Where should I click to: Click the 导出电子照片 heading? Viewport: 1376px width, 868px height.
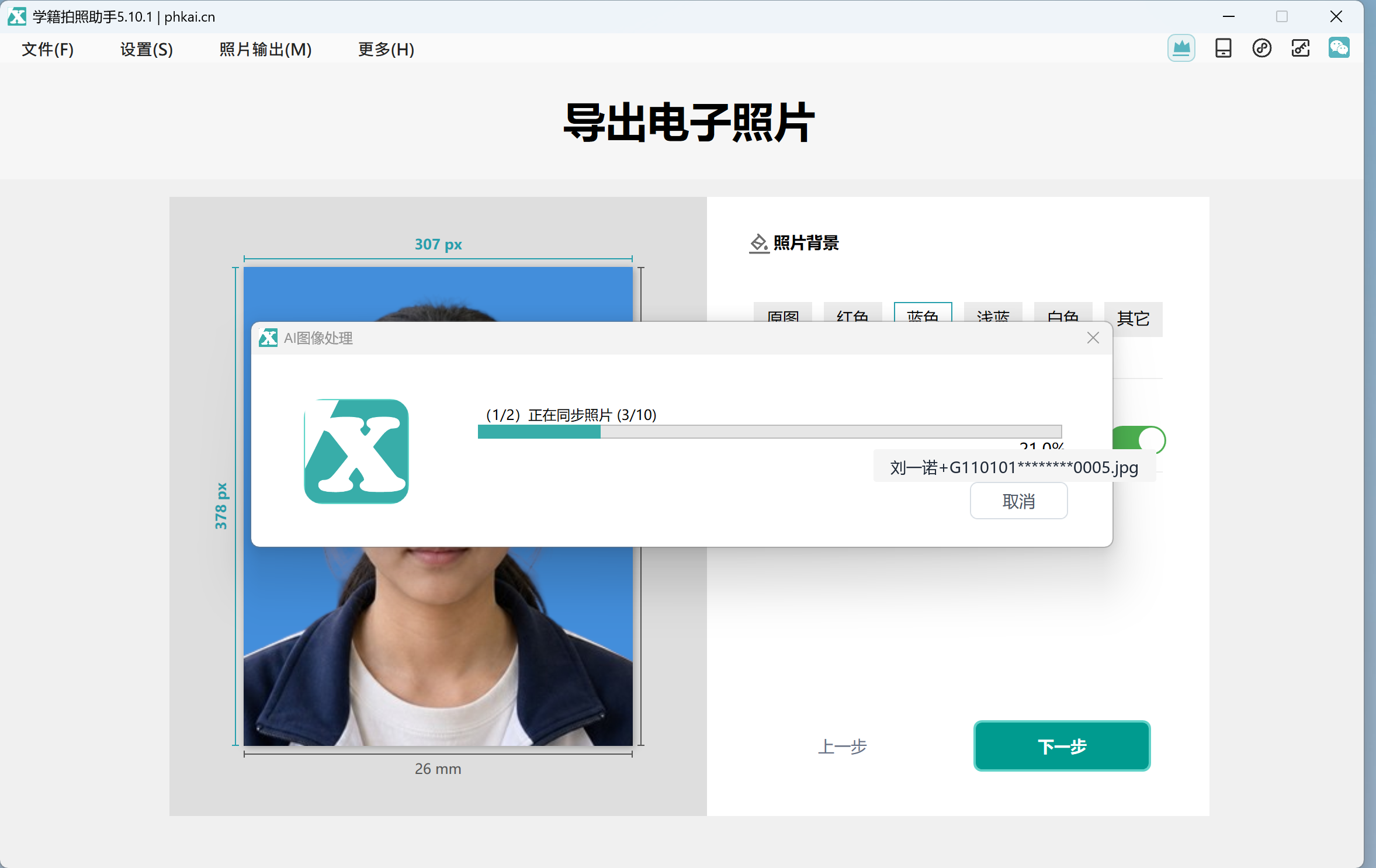pyautogui.click(x=688, y=122)
